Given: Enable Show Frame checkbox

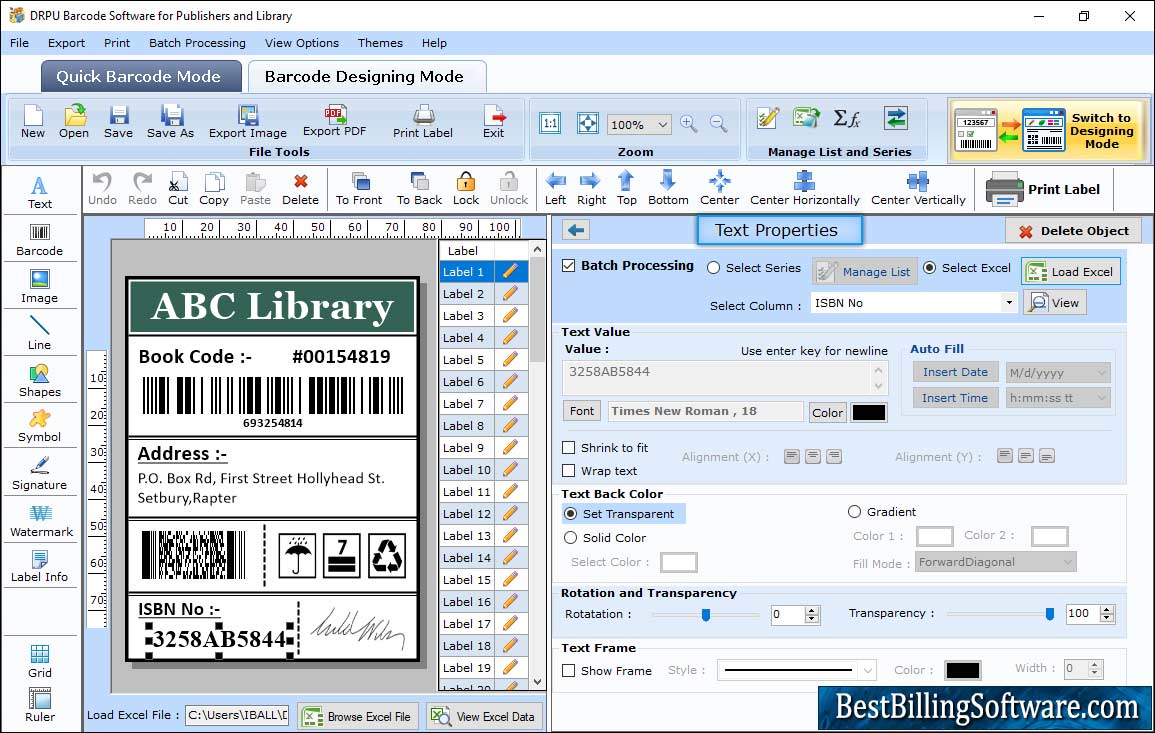Looking at the screenshot, I should point(569,670).
